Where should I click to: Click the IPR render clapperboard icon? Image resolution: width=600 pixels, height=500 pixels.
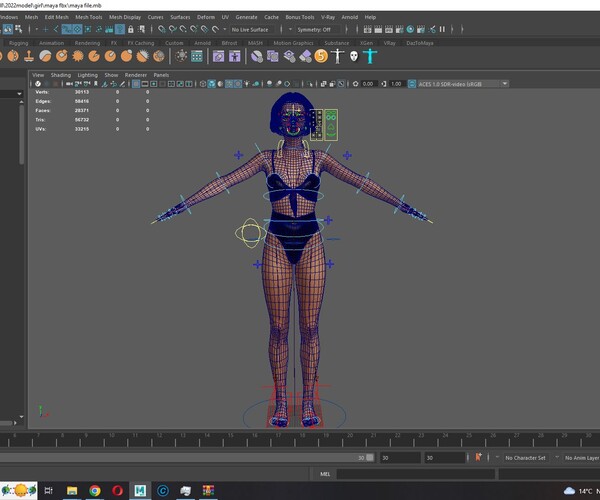(389, 29)
